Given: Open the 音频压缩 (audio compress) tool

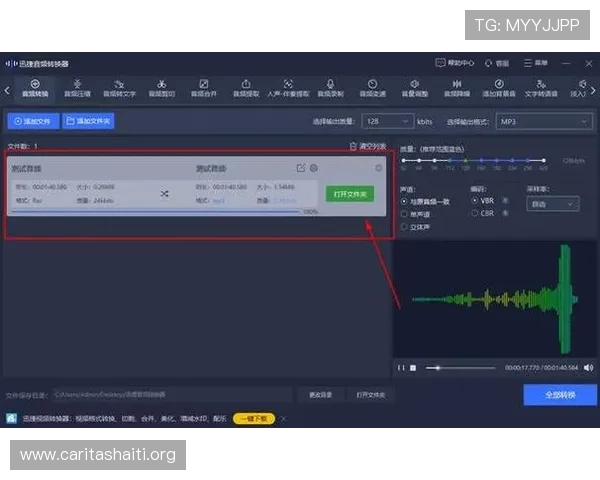Looking at the screenshot, I should (77, 88).
